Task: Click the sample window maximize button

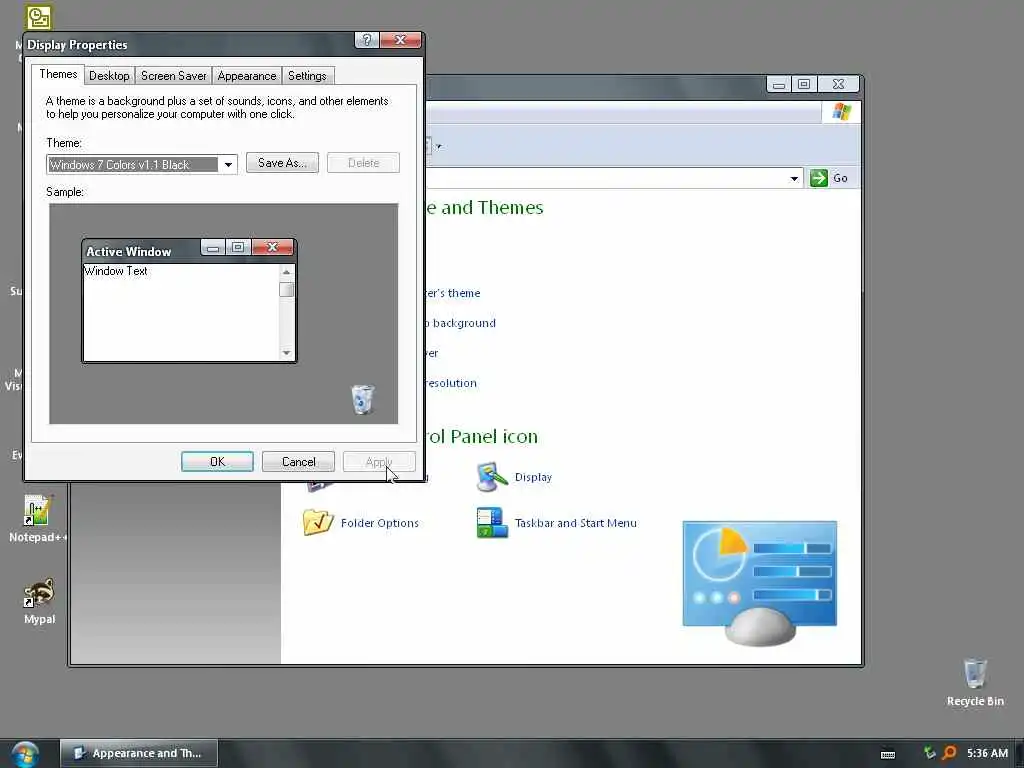Action: click(238, 248)
